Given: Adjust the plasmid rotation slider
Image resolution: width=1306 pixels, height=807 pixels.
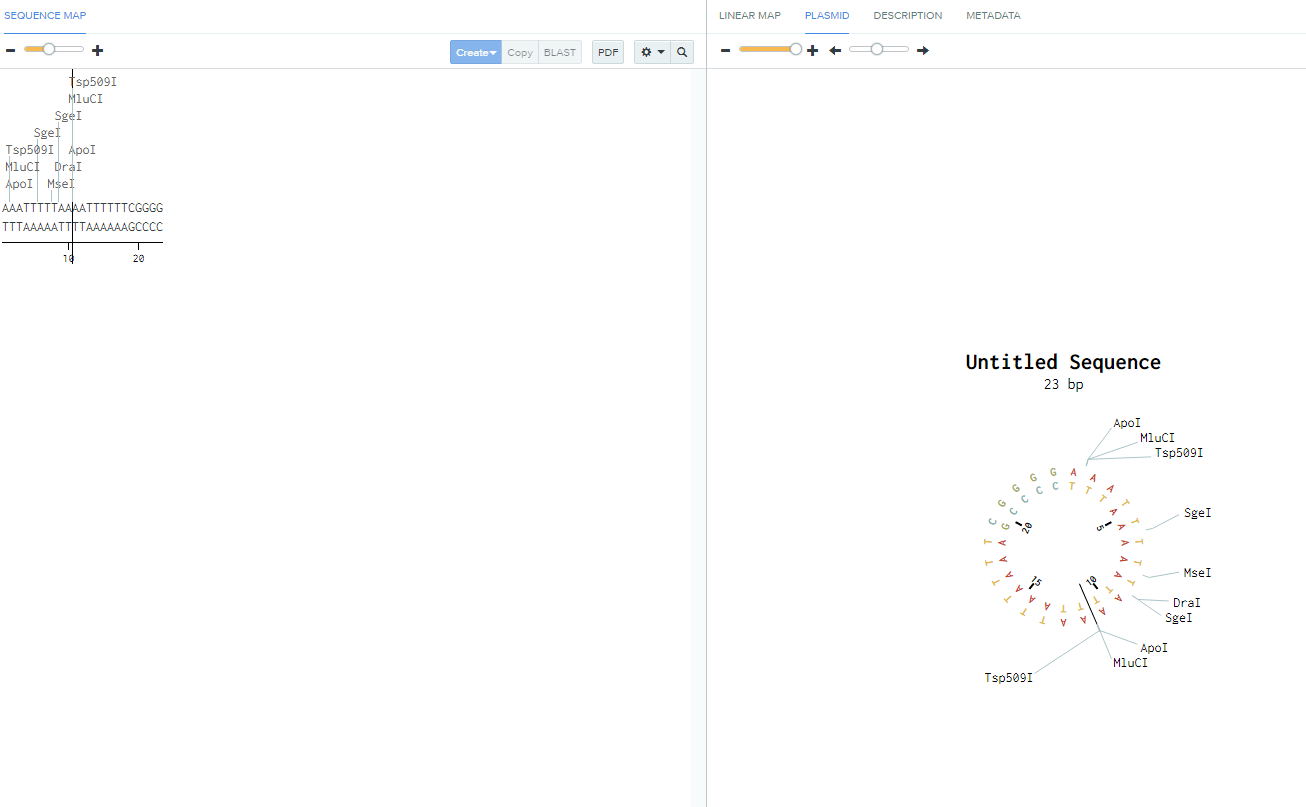Looking at the screenshot, I should 877,49.
